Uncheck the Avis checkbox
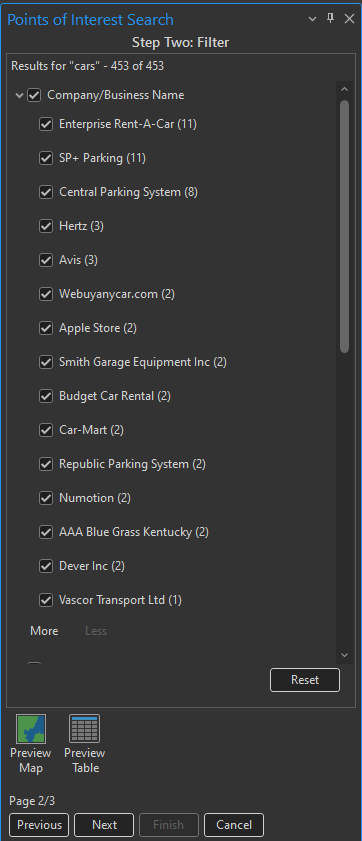 click(x=46, y=260)
